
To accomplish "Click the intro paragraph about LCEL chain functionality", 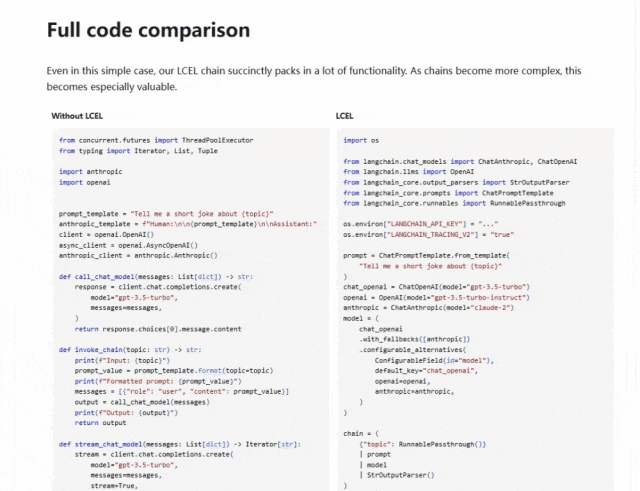I will click(313, 78).
